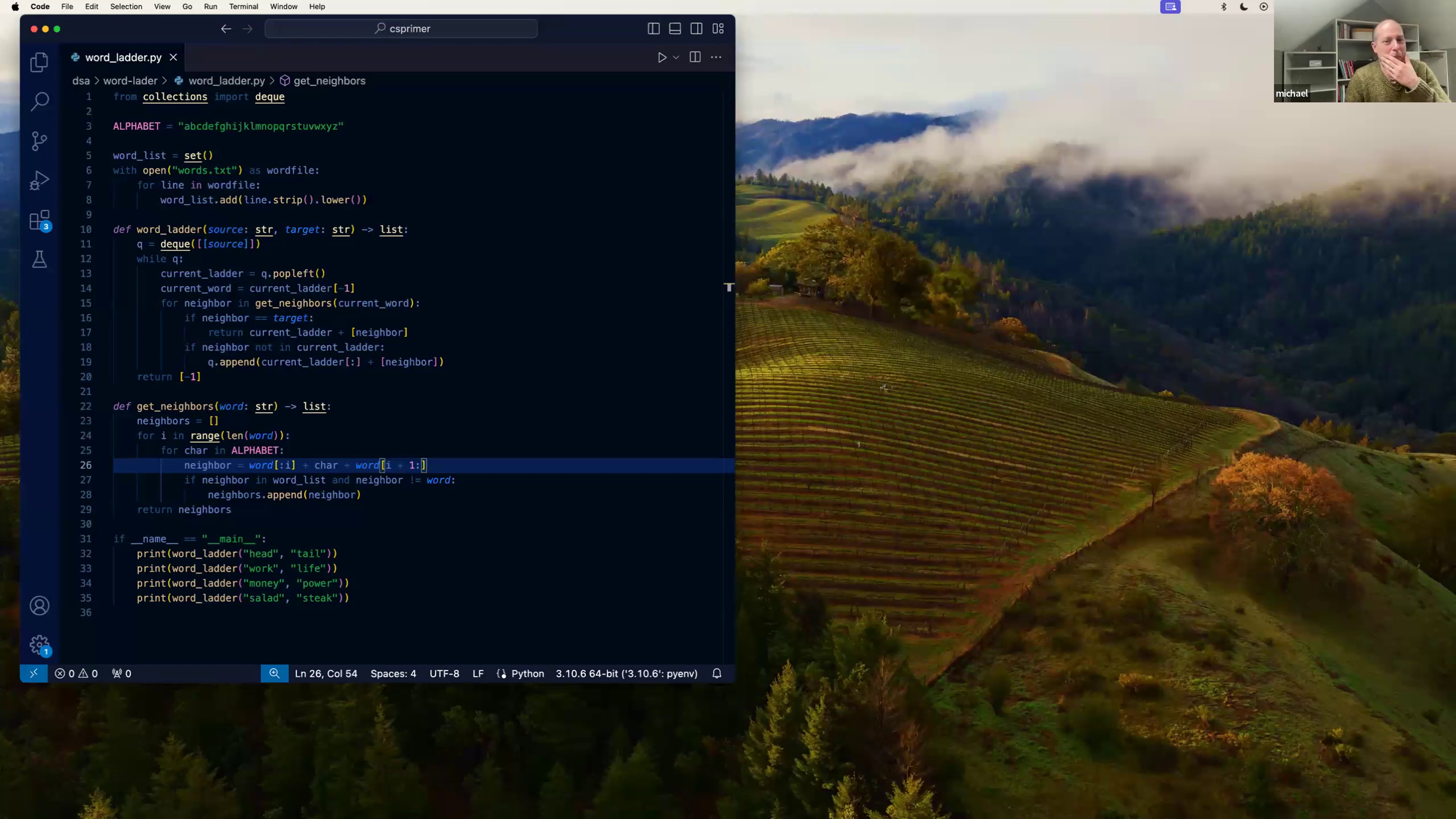
Task: Click the deque import on line 1
Action: (270, 97)
